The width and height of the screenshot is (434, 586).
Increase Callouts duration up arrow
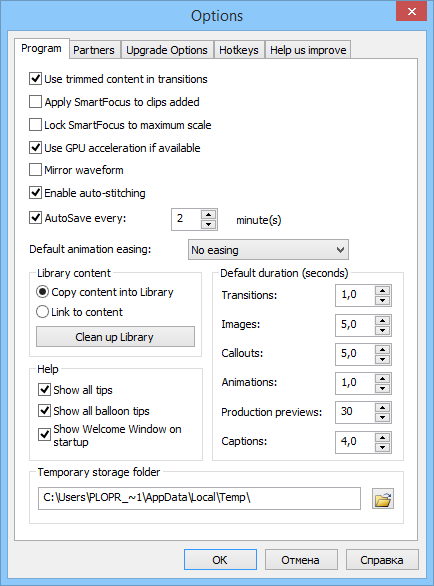coord(382,349)
